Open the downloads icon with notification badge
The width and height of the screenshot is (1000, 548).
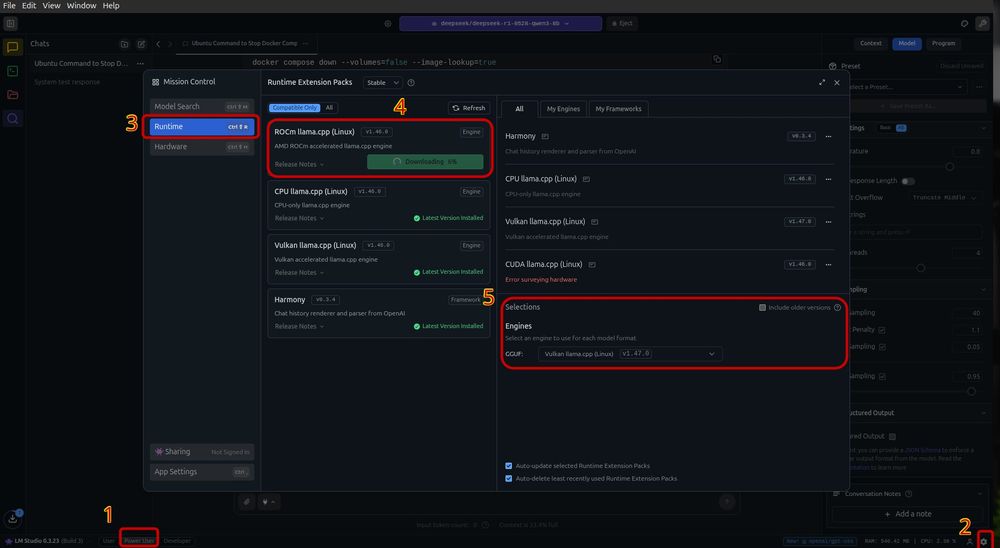click(x=12, y=518)
